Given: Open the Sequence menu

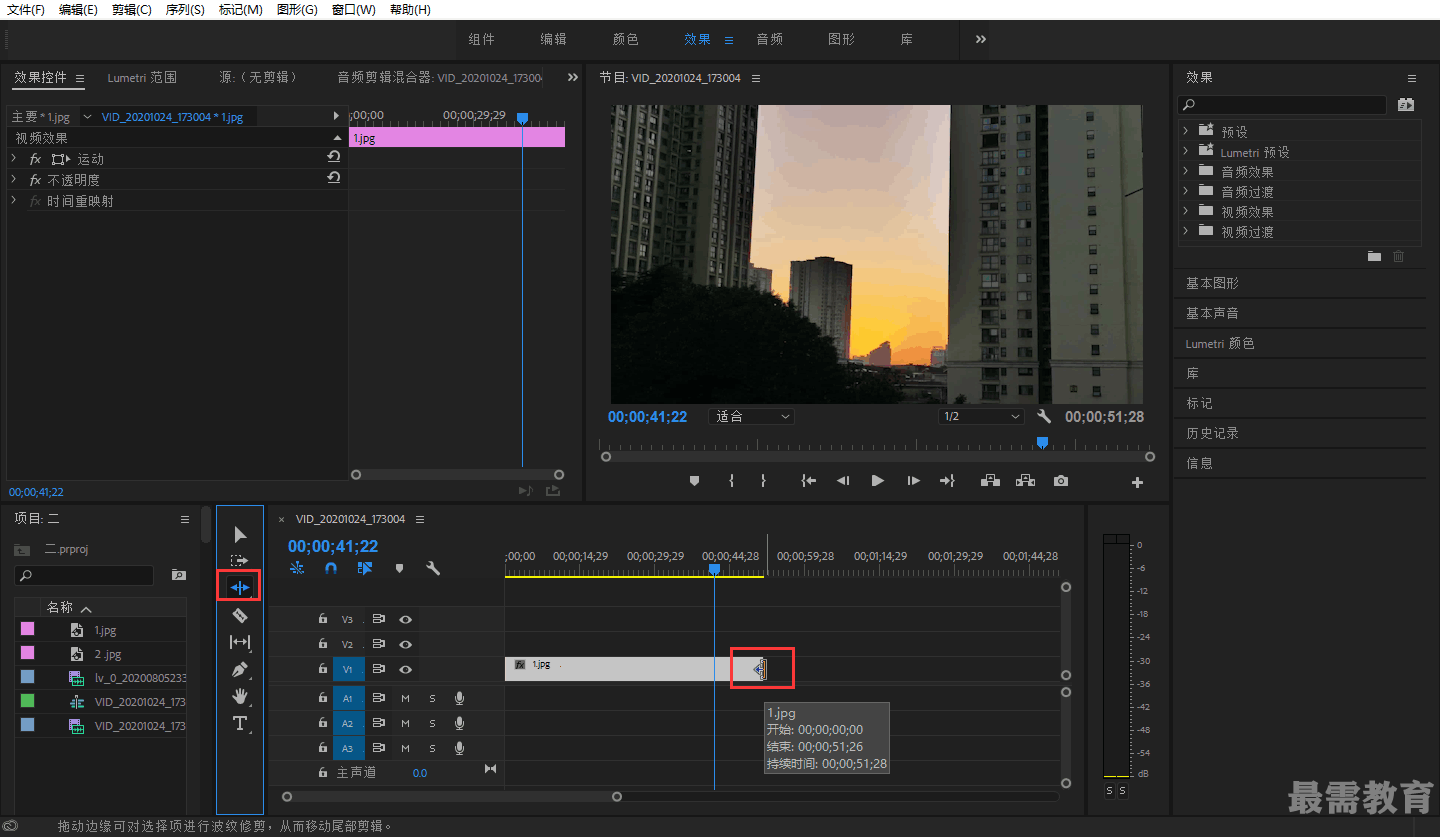Looking at the screenshot, I should 185,9.
